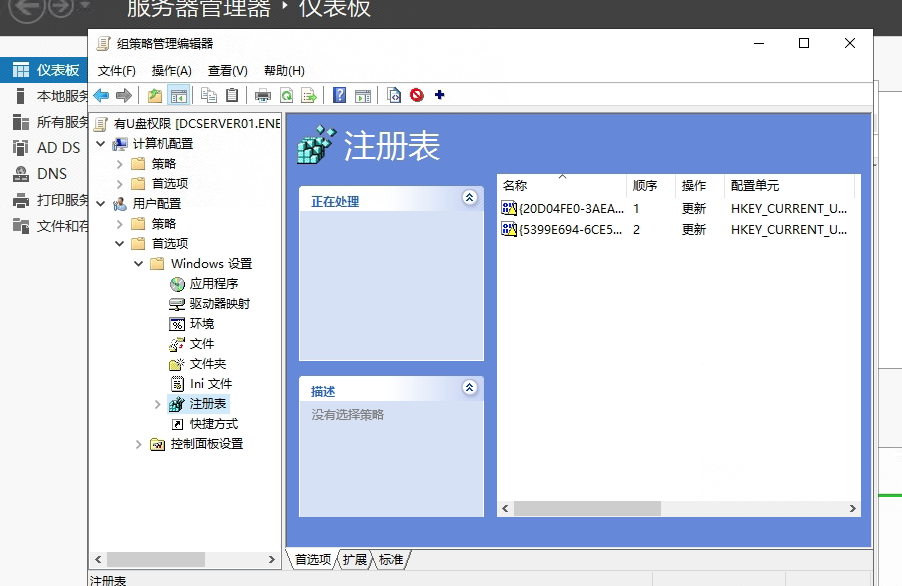
Task: Click the Paste clipboard toolbar icon
Action: click(x=232, y=95)
